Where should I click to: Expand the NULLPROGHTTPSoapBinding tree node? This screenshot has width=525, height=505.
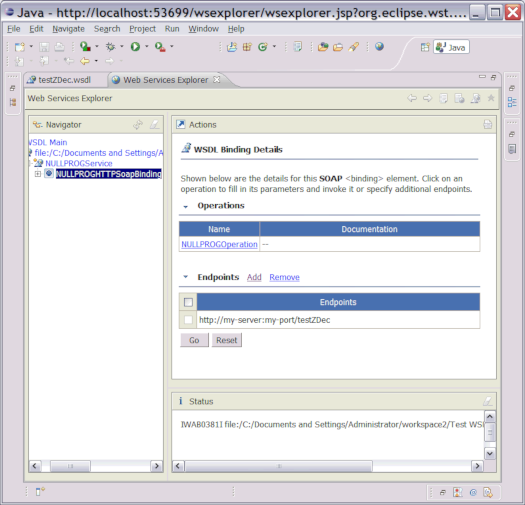pyautogui.click(x=38, y=174)
